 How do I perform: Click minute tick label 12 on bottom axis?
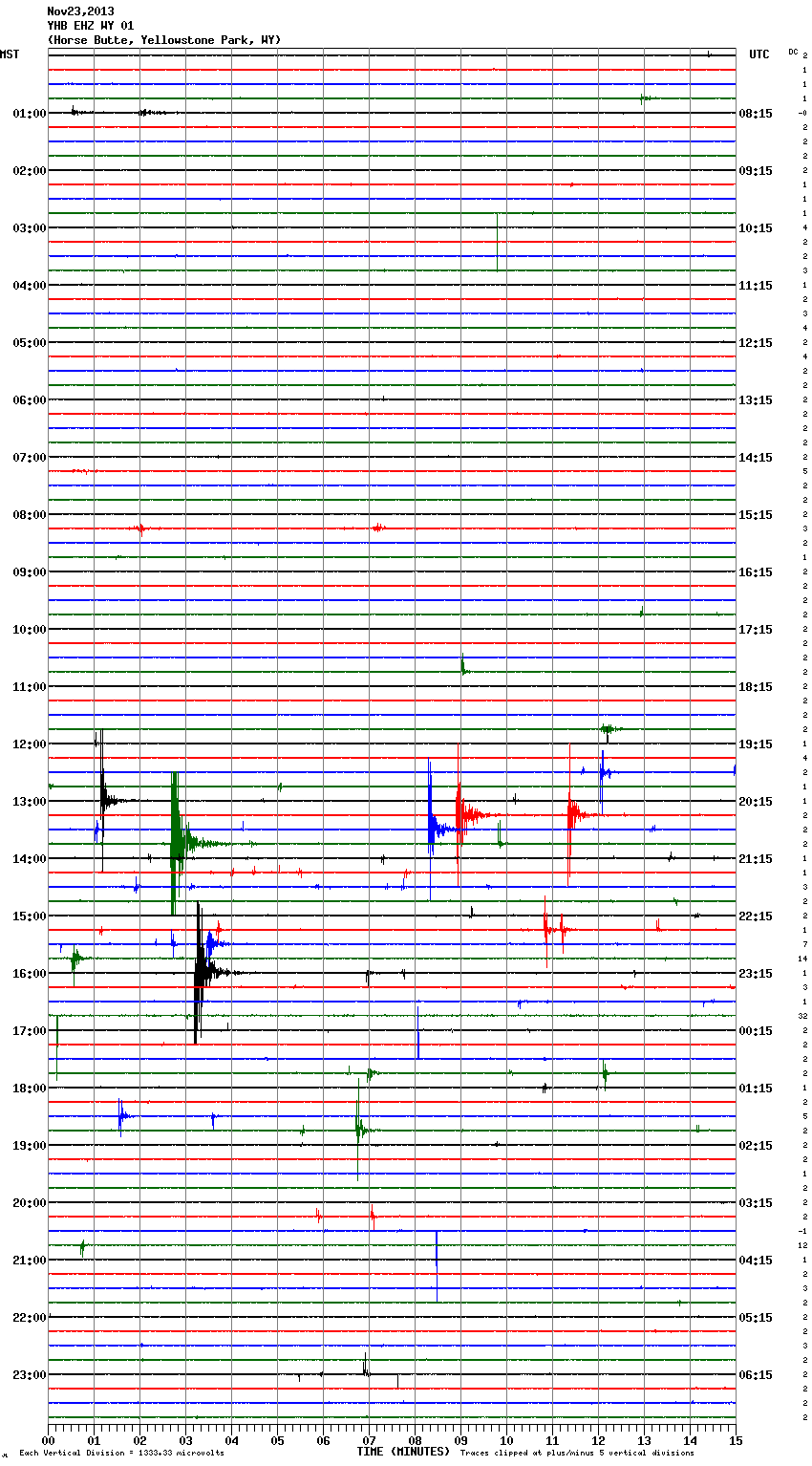tap(598, 1440)
